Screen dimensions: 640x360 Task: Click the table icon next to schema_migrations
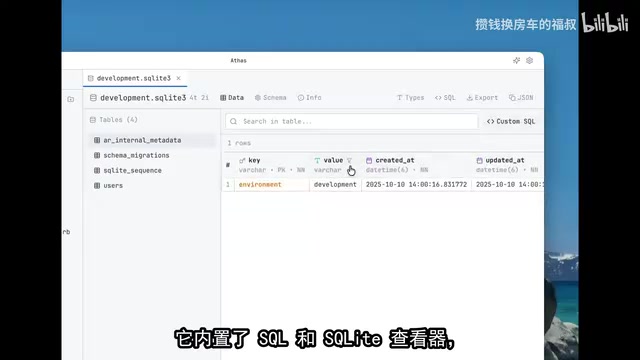pos(97,155)
